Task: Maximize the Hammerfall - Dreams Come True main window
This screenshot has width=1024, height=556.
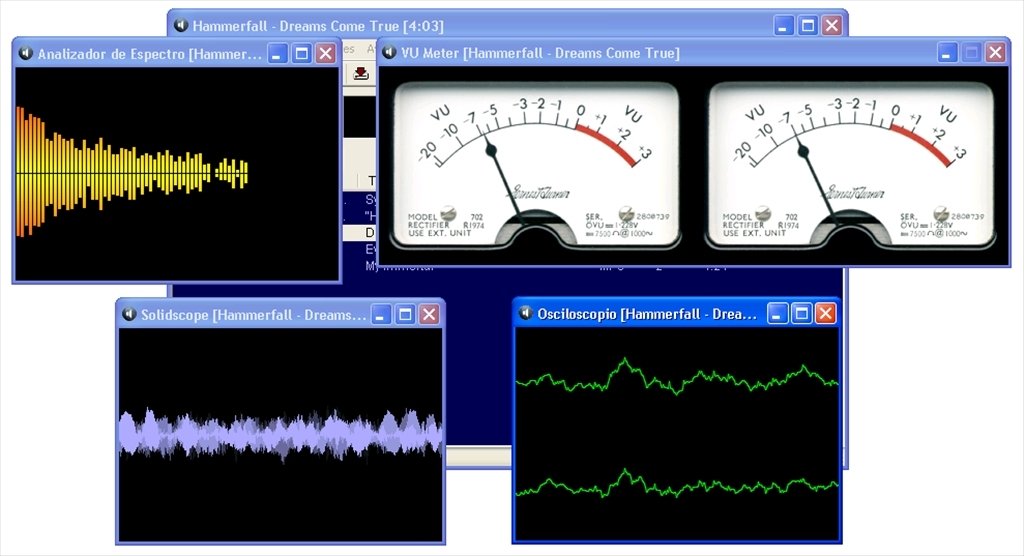Action: click(807, 25)
